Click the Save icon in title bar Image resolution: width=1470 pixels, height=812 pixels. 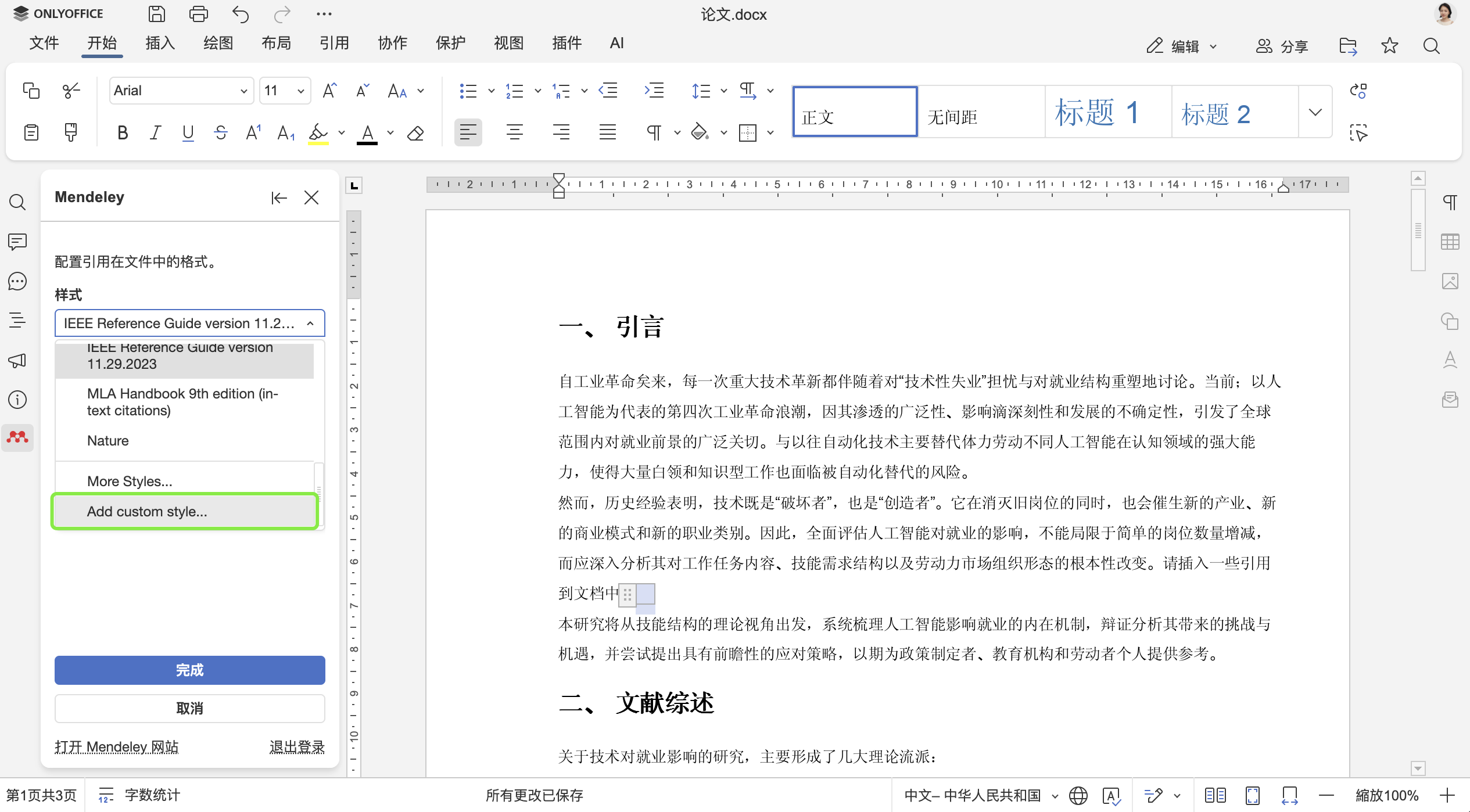click(x=157, y=14)
